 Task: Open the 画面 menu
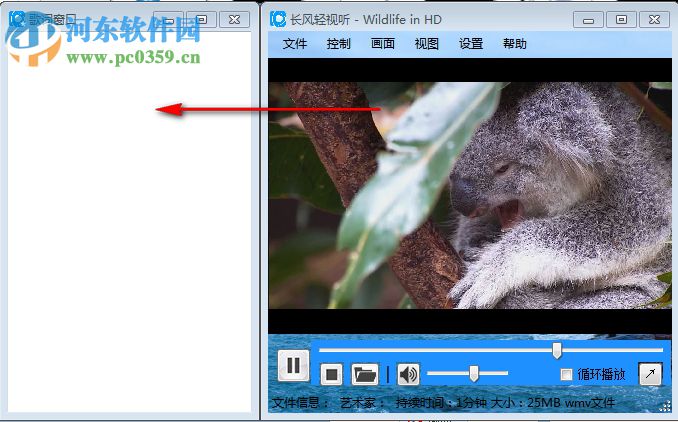pos(383,44)
